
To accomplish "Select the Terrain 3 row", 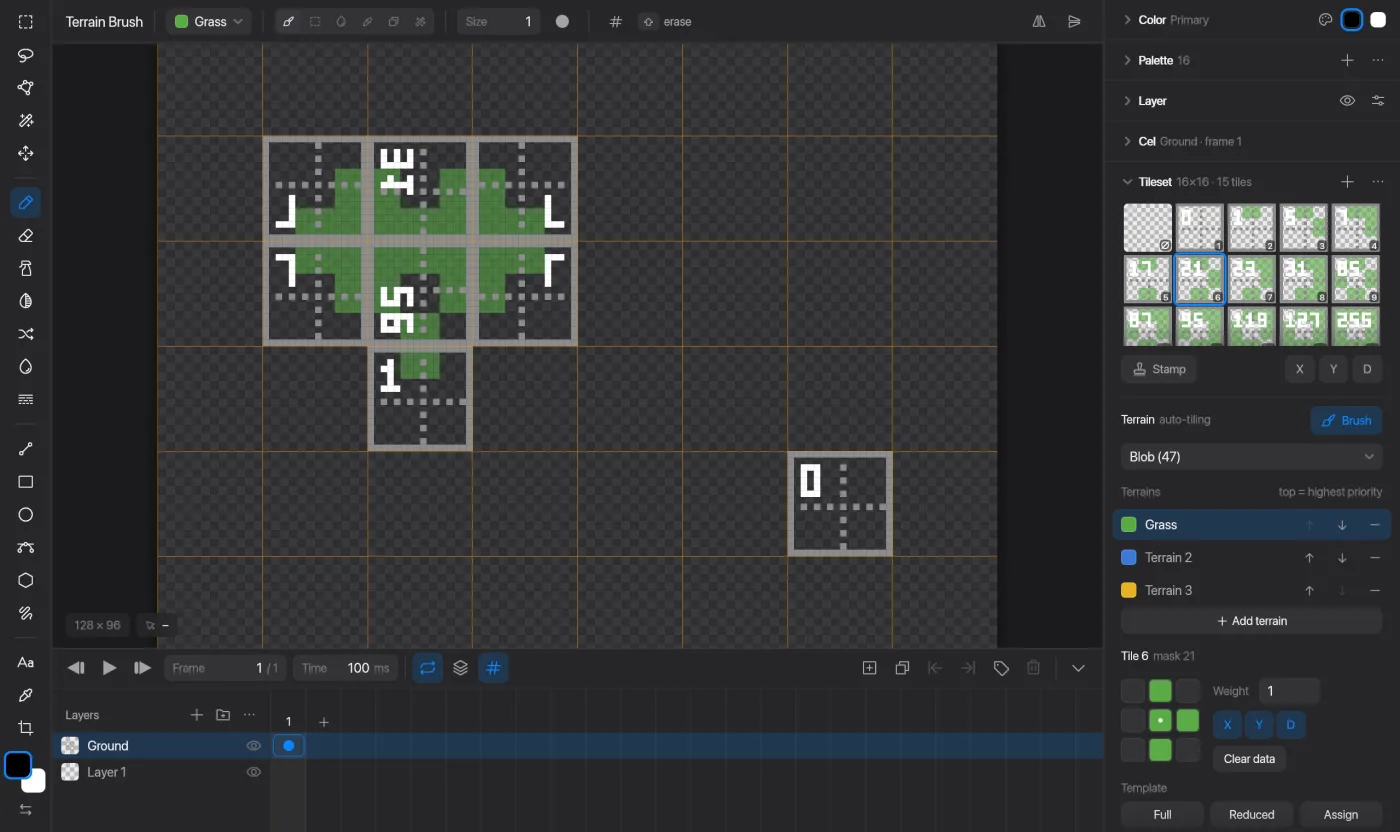I will click(1252, 591).
